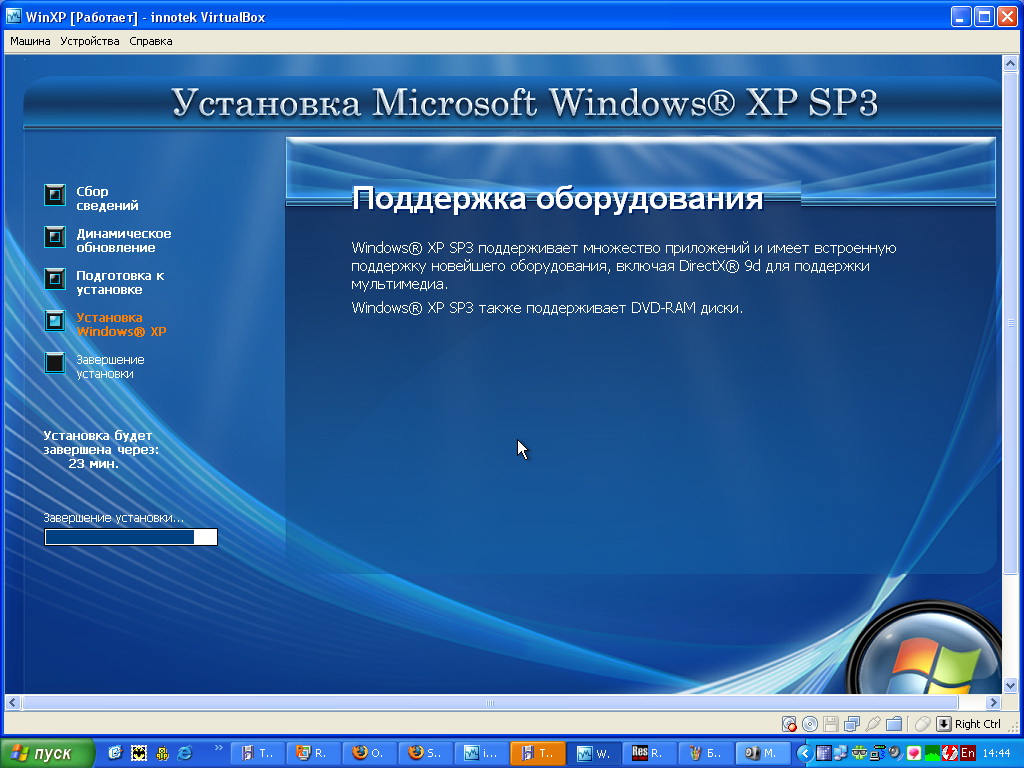Launch Internet Explorer from quick launch
The height and width of the screenshot is (768, 1024).
[x=185, y=753]
